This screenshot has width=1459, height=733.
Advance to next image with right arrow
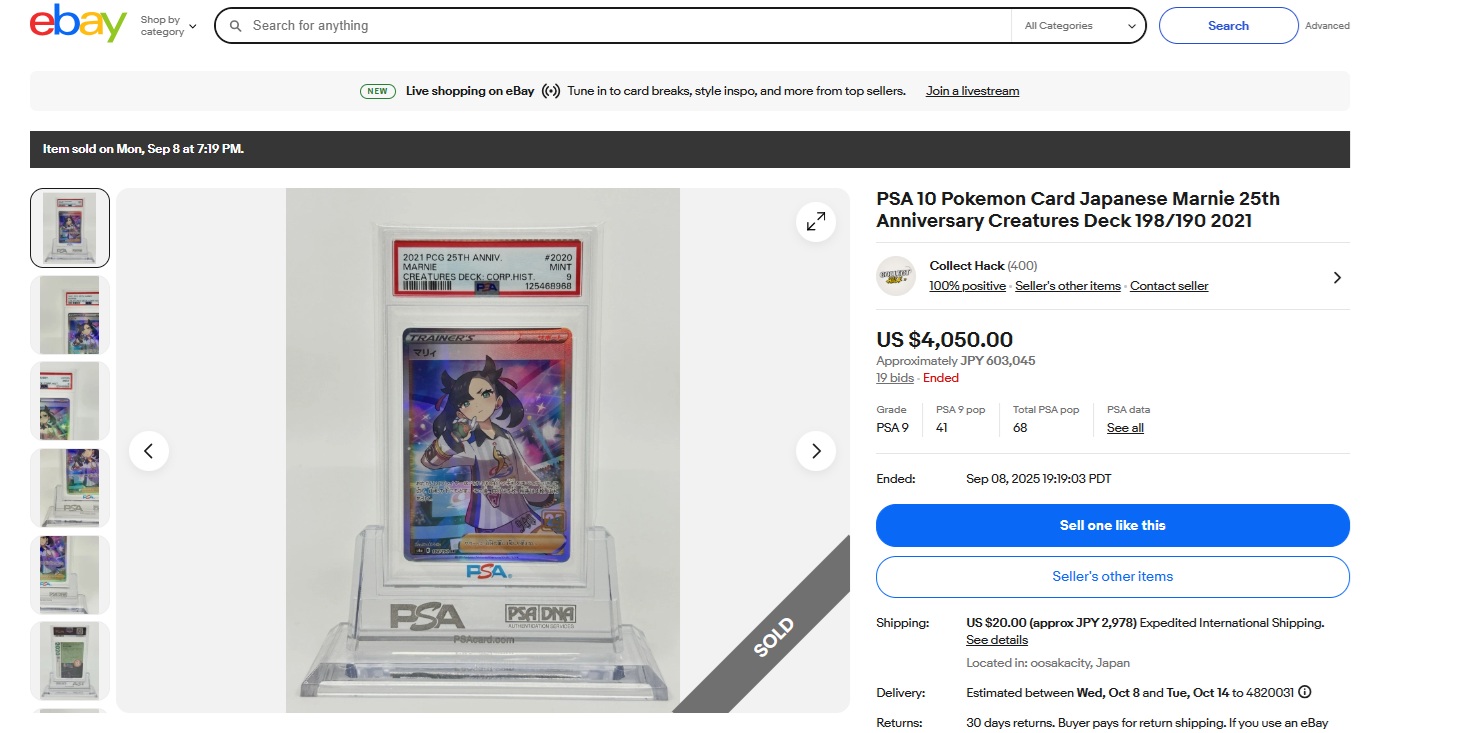[816, 451]
